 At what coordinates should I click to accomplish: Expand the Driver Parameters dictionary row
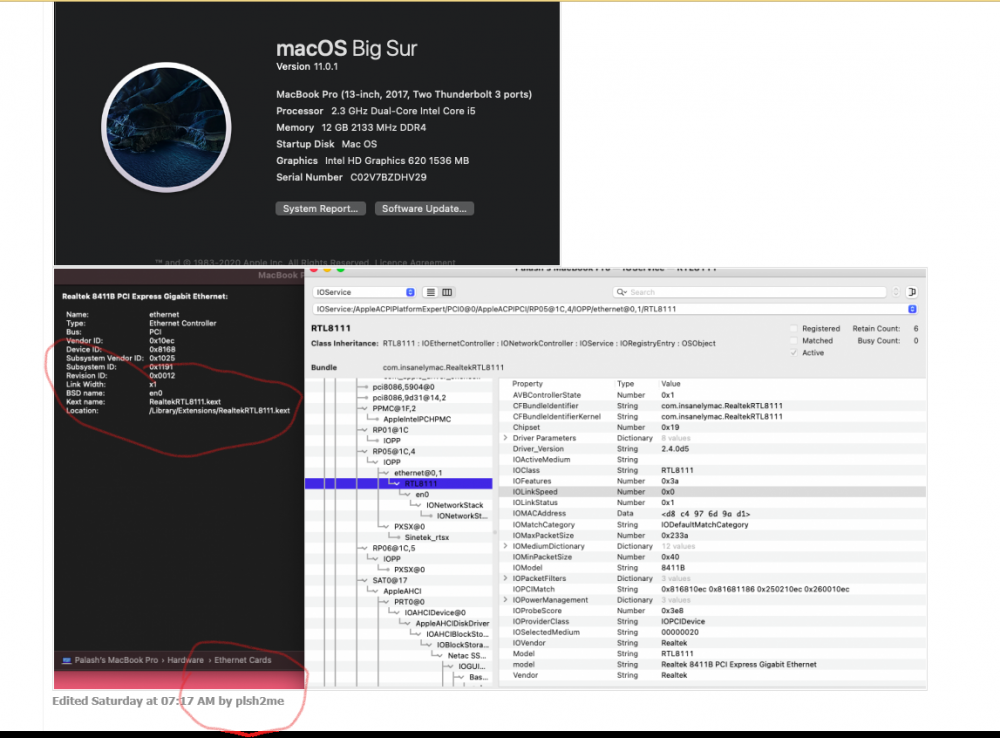pos(506,438)
